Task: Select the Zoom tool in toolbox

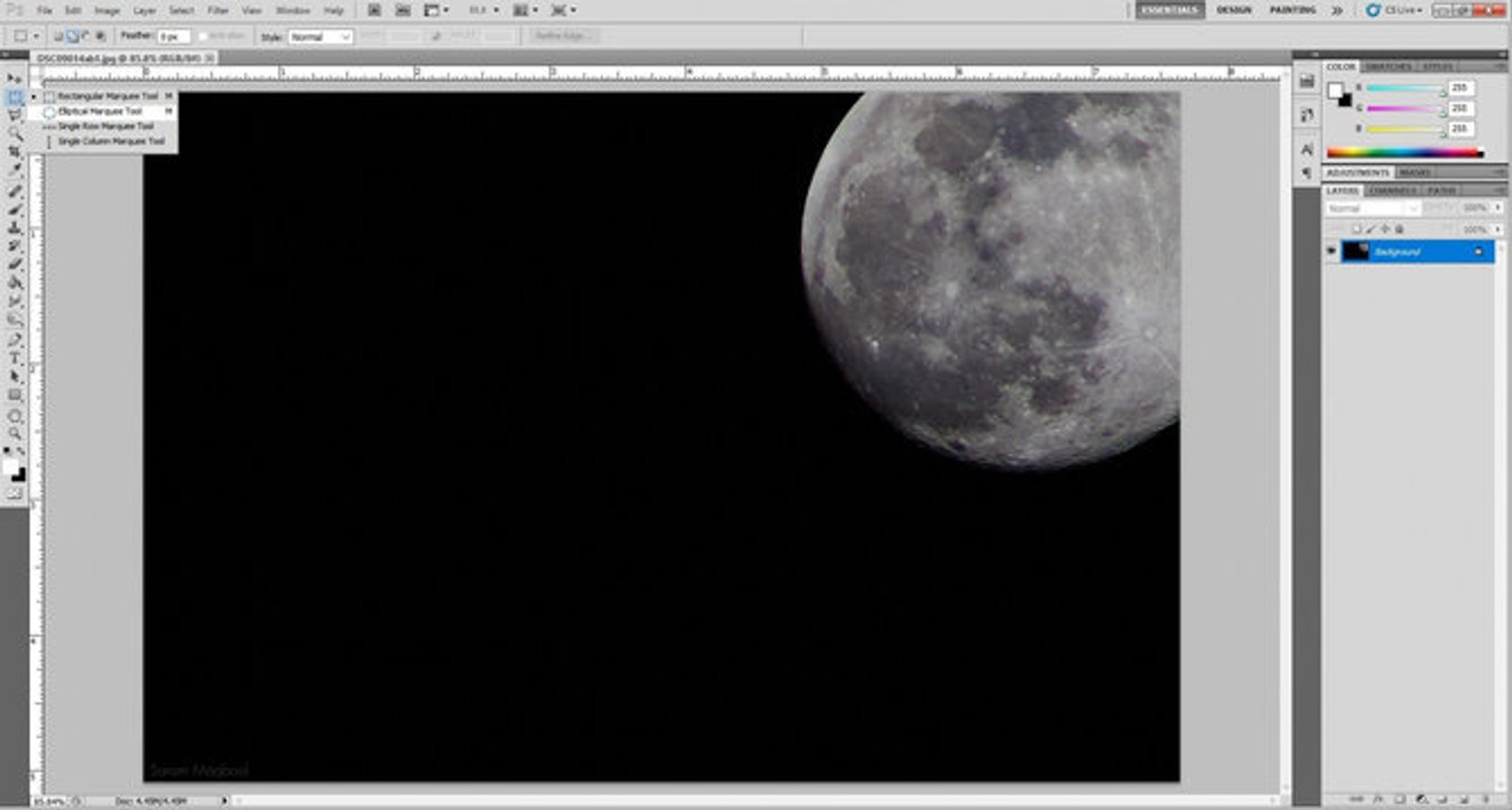Action: 14,434
